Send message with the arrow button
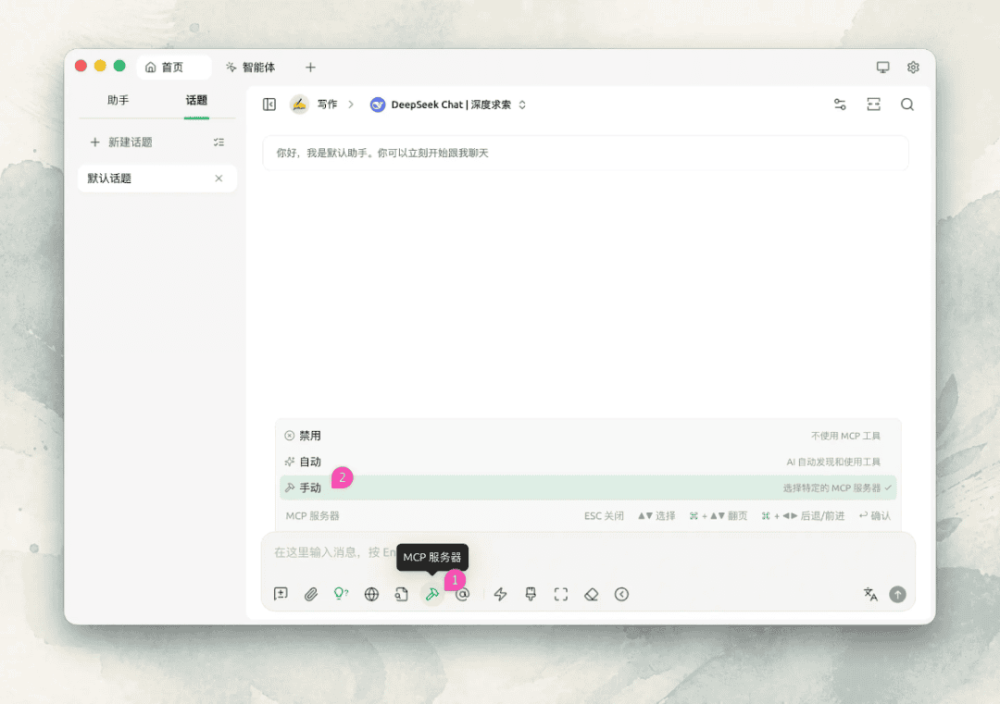The height and width of the screenshot is (704, 1000). (897, 594)
